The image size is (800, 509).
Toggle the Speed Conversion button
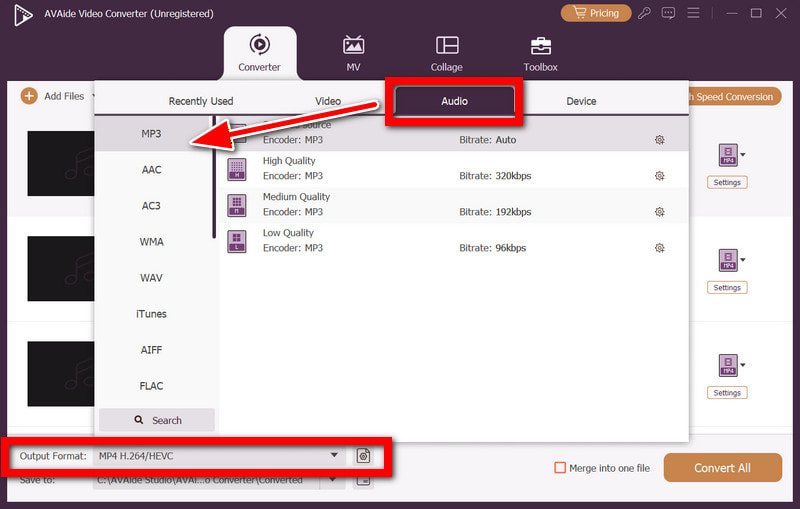click(x=735, y=96)
